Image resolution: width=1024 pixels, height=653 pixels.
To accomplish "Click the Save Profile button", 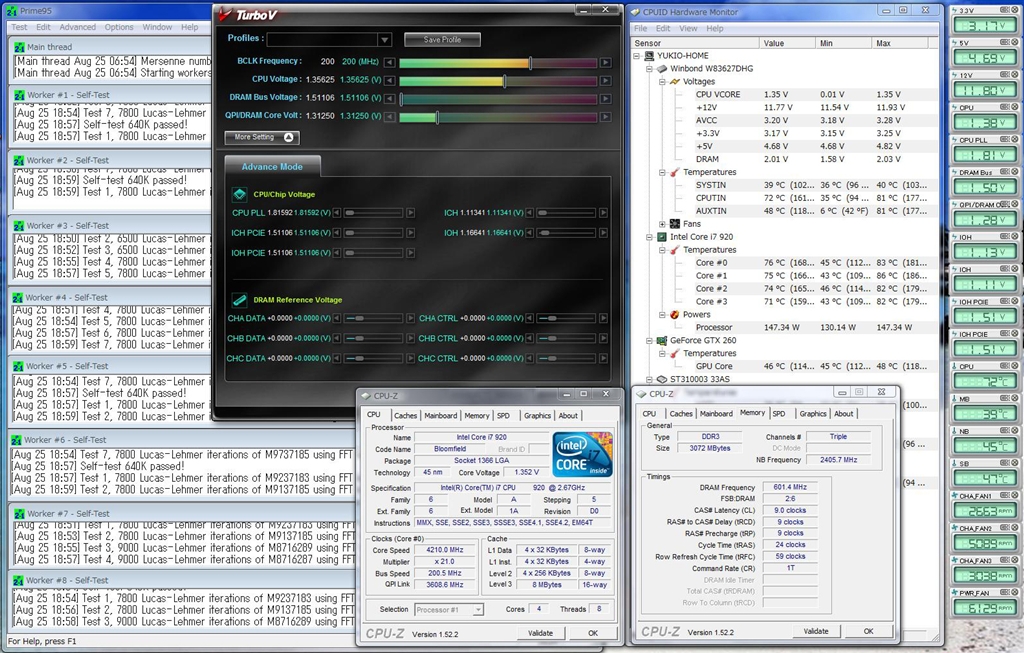I will [x=442, y=39].
